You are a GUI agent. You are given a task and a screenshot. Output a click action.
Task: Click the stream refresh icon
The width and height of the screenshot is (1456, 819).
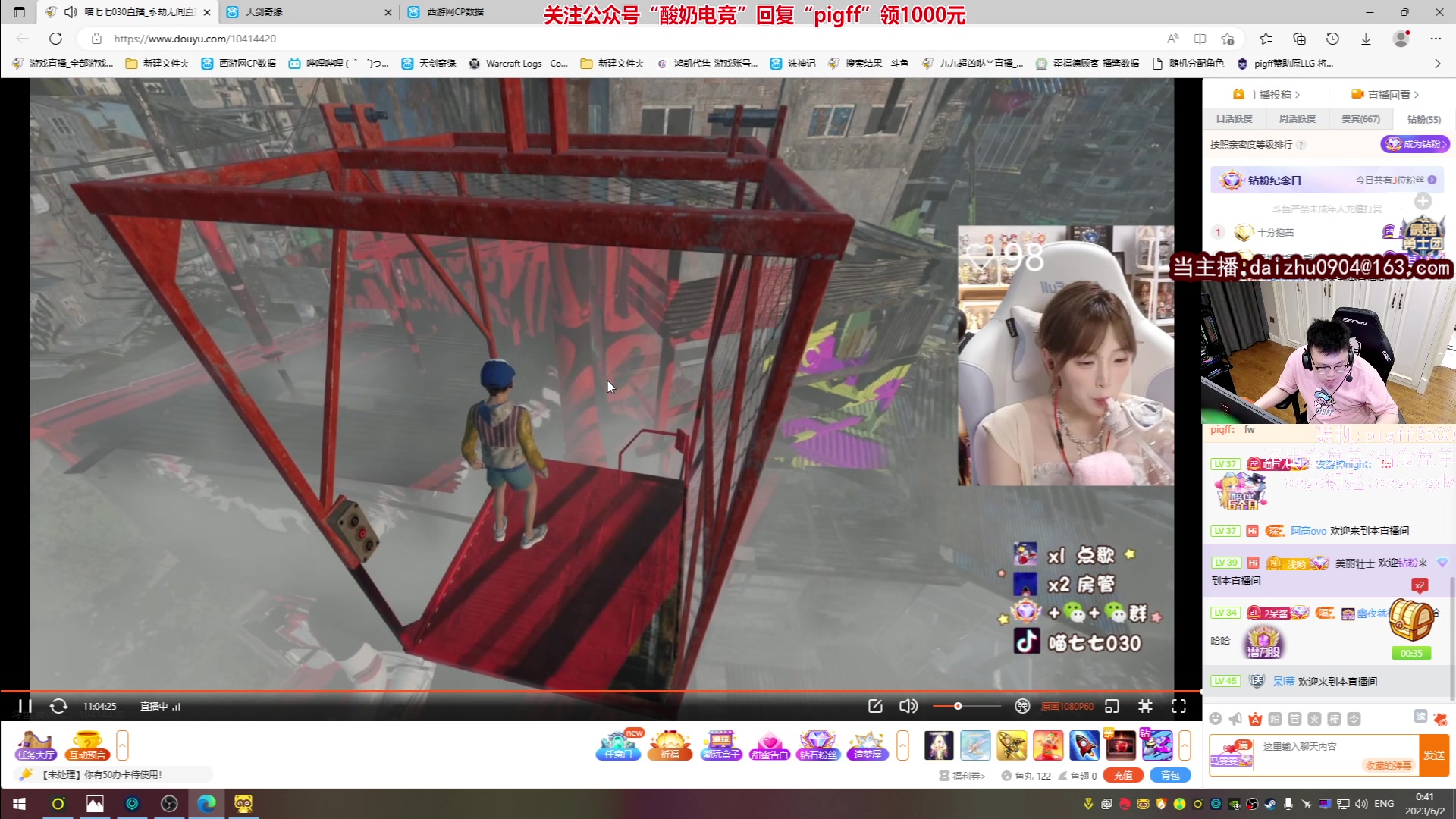(58, 706)
